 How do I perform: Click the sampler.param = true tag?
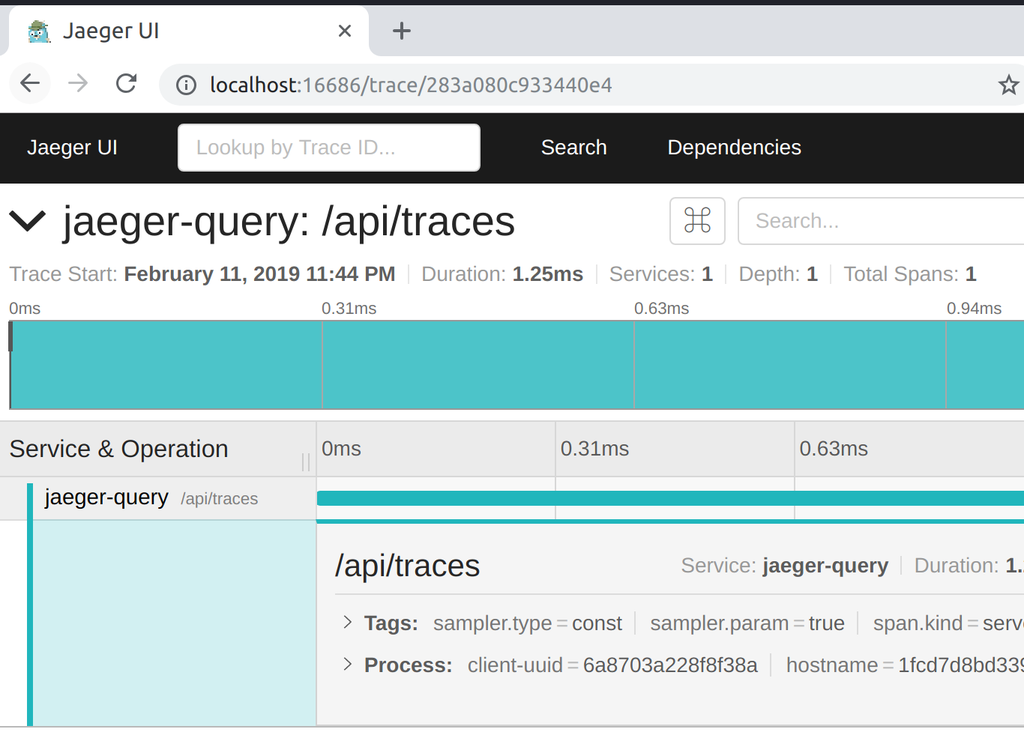[x=747, y=623]
